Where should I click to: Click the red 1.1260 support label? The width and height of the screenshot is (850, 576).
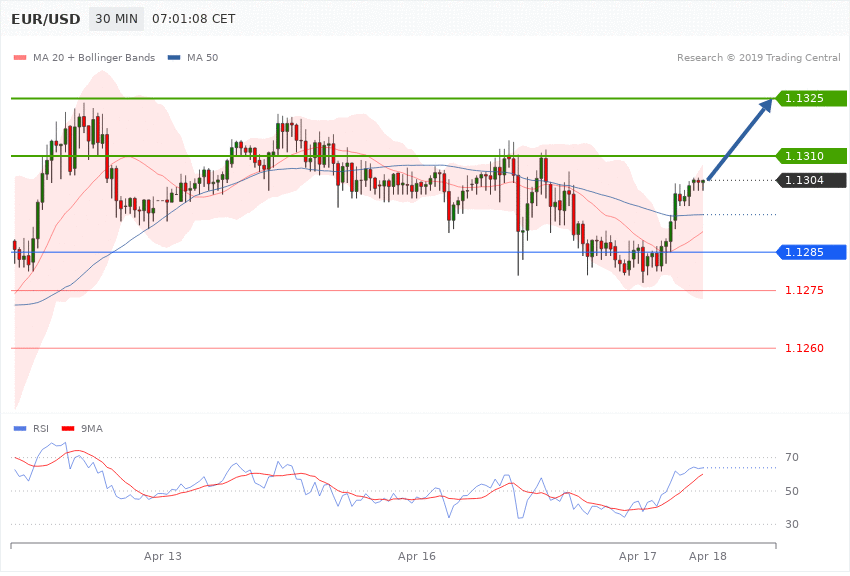(x=804, y=348)
